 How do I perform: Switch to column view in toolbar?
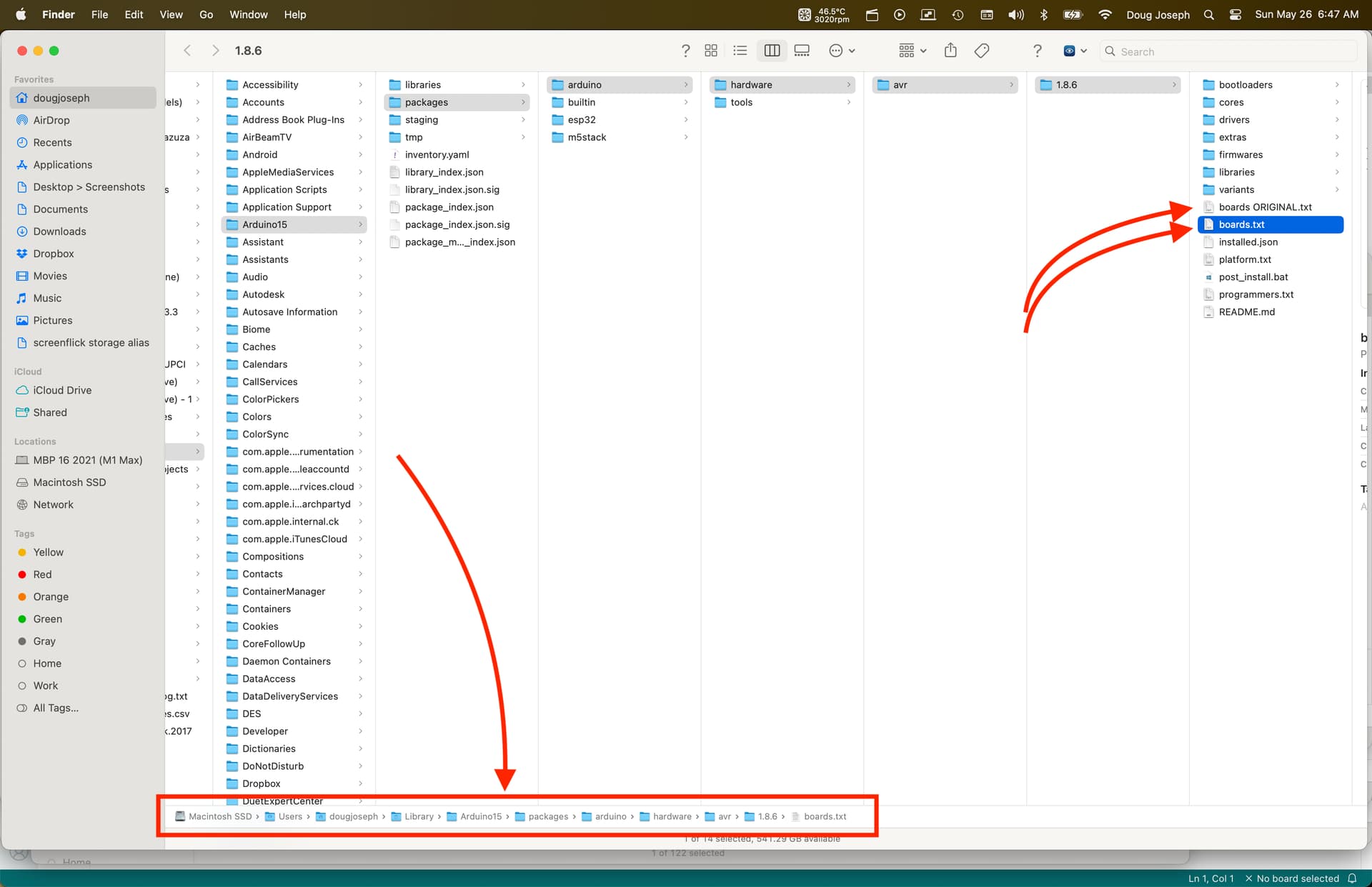(x=772, y=51)
